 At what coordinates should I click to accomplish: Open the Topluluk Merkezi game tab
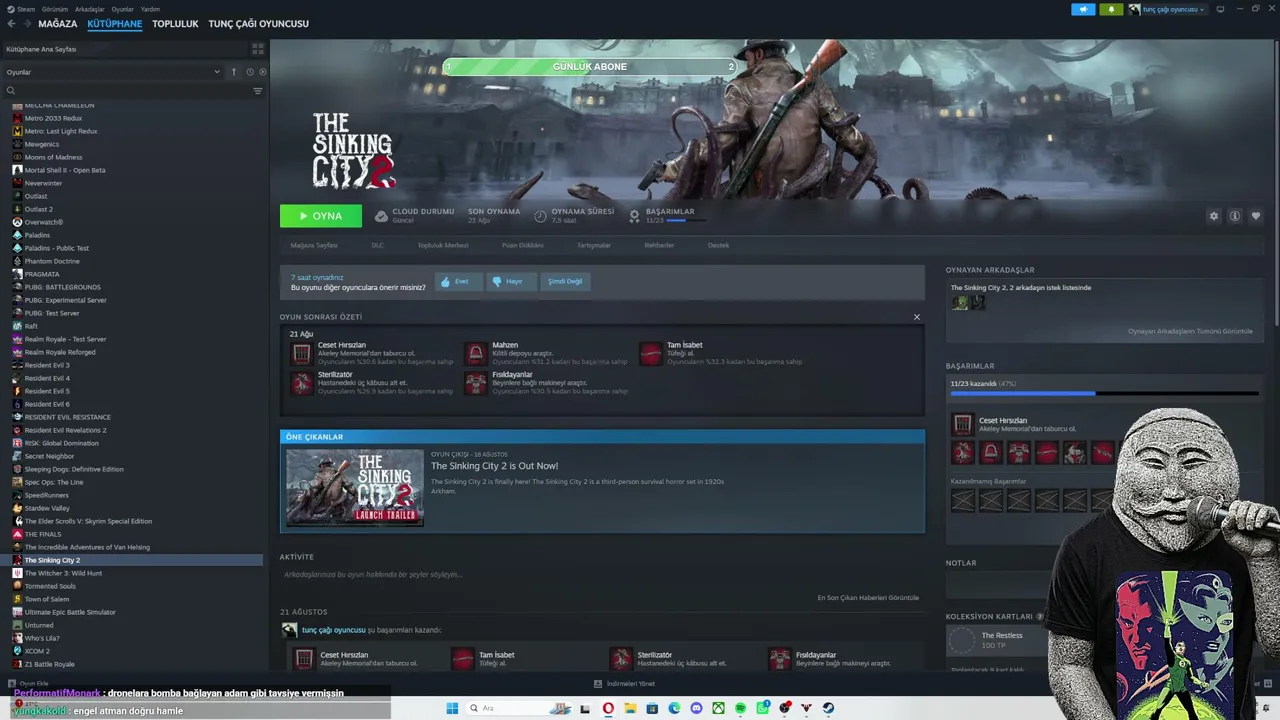(443, 245)
